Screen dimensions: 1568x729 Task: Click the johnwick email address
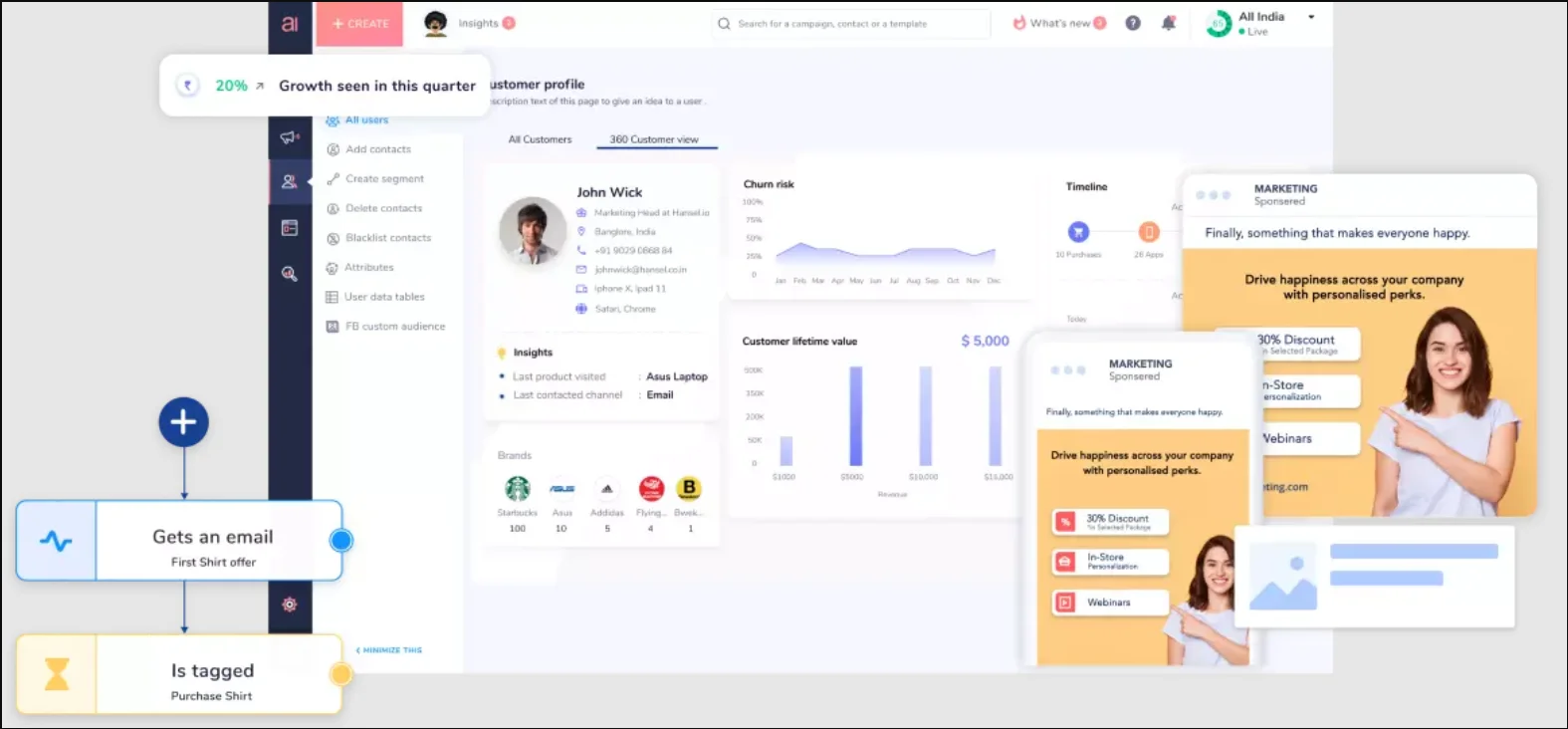tap(640, 270)
